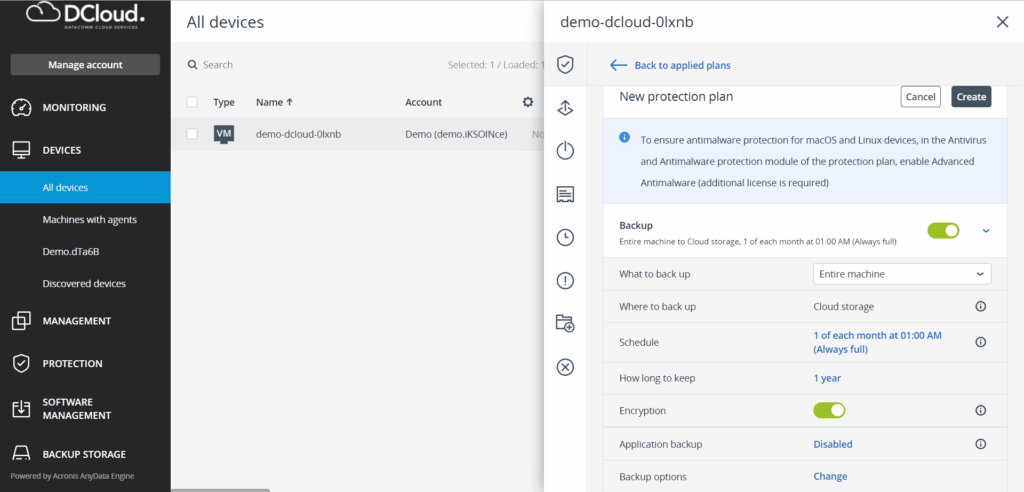Disable the Backup module toggle

(942, 231)
